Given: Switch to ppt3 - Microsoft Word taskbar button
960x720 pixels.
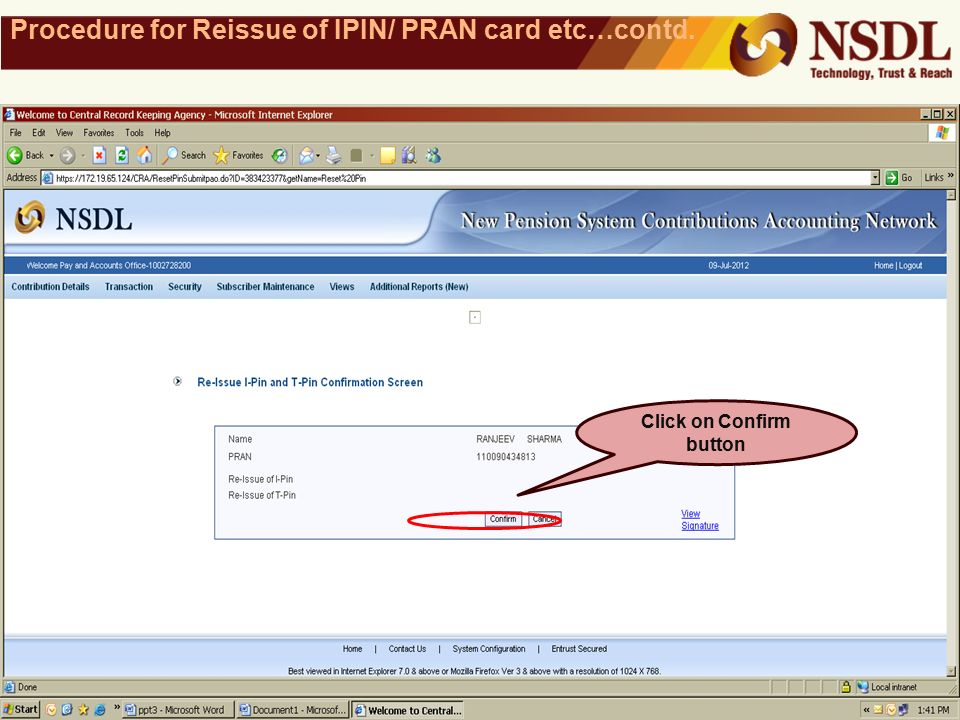Looking at the screenshot, I should (178, 710).
